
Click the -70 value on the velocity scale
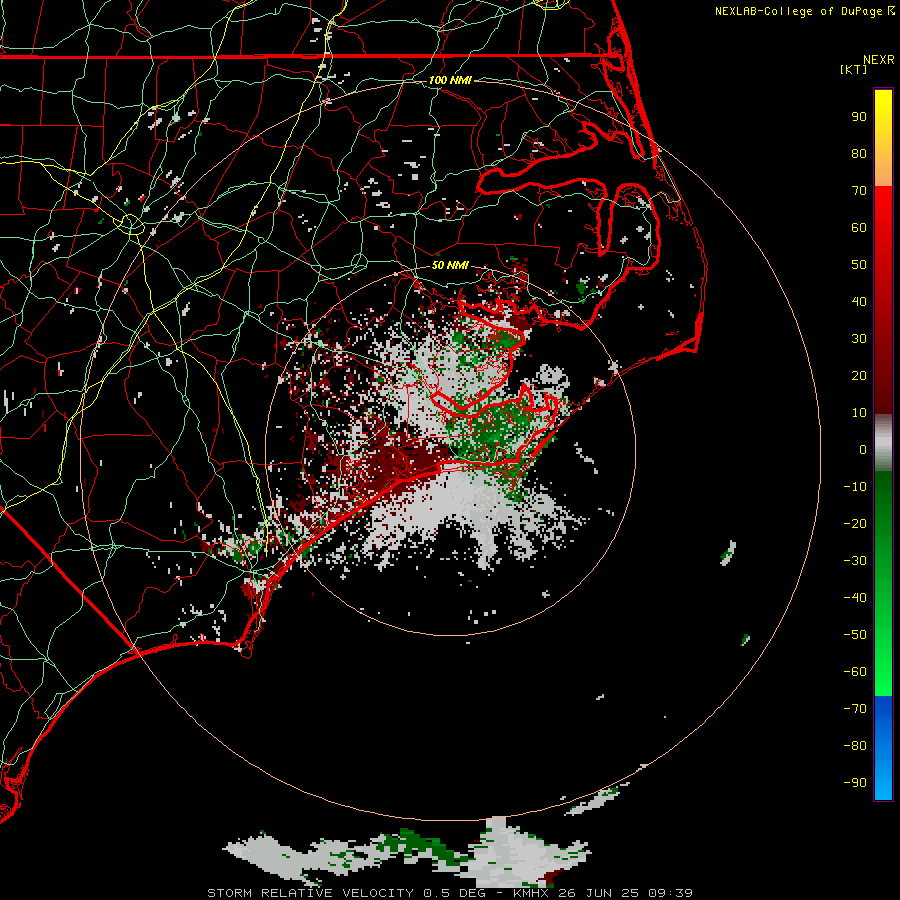click(855, 709)
